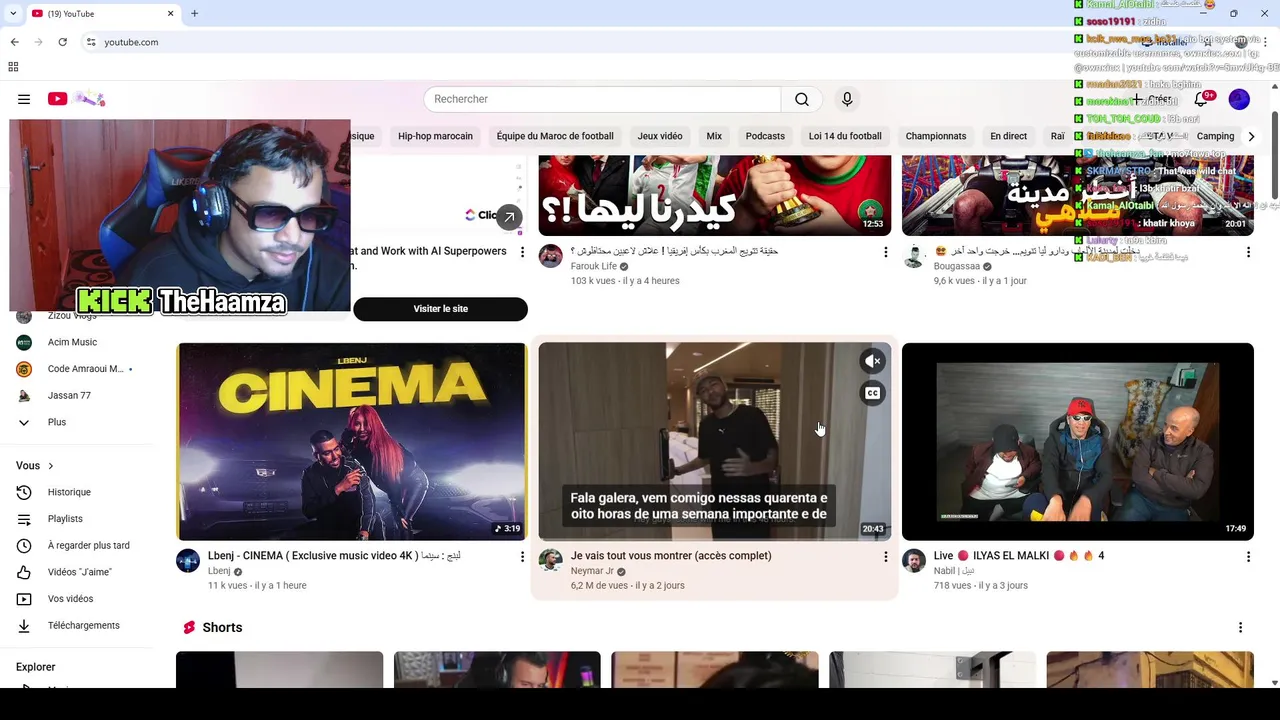Open the Shorts section heading
Screen dimensions: 1280x720
222,627
